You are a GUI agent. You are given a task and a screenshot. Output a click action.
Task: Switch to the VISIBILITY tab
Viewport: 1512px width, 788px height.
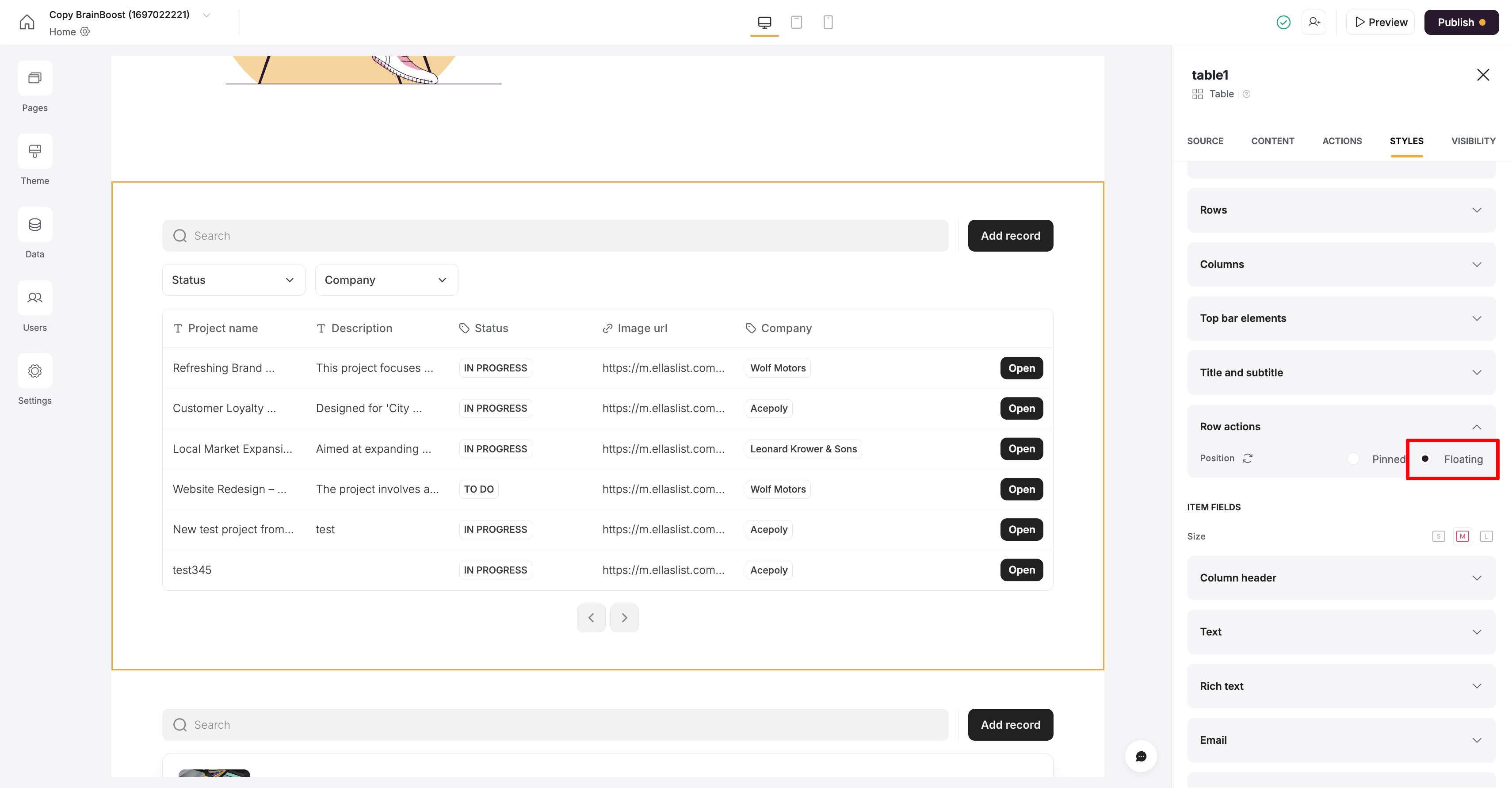(1473, 141)
